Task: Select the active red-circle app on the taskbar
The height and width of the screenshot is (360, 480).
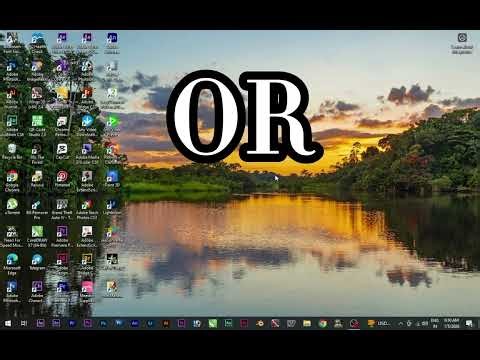Action: click(x=355, y=323)
